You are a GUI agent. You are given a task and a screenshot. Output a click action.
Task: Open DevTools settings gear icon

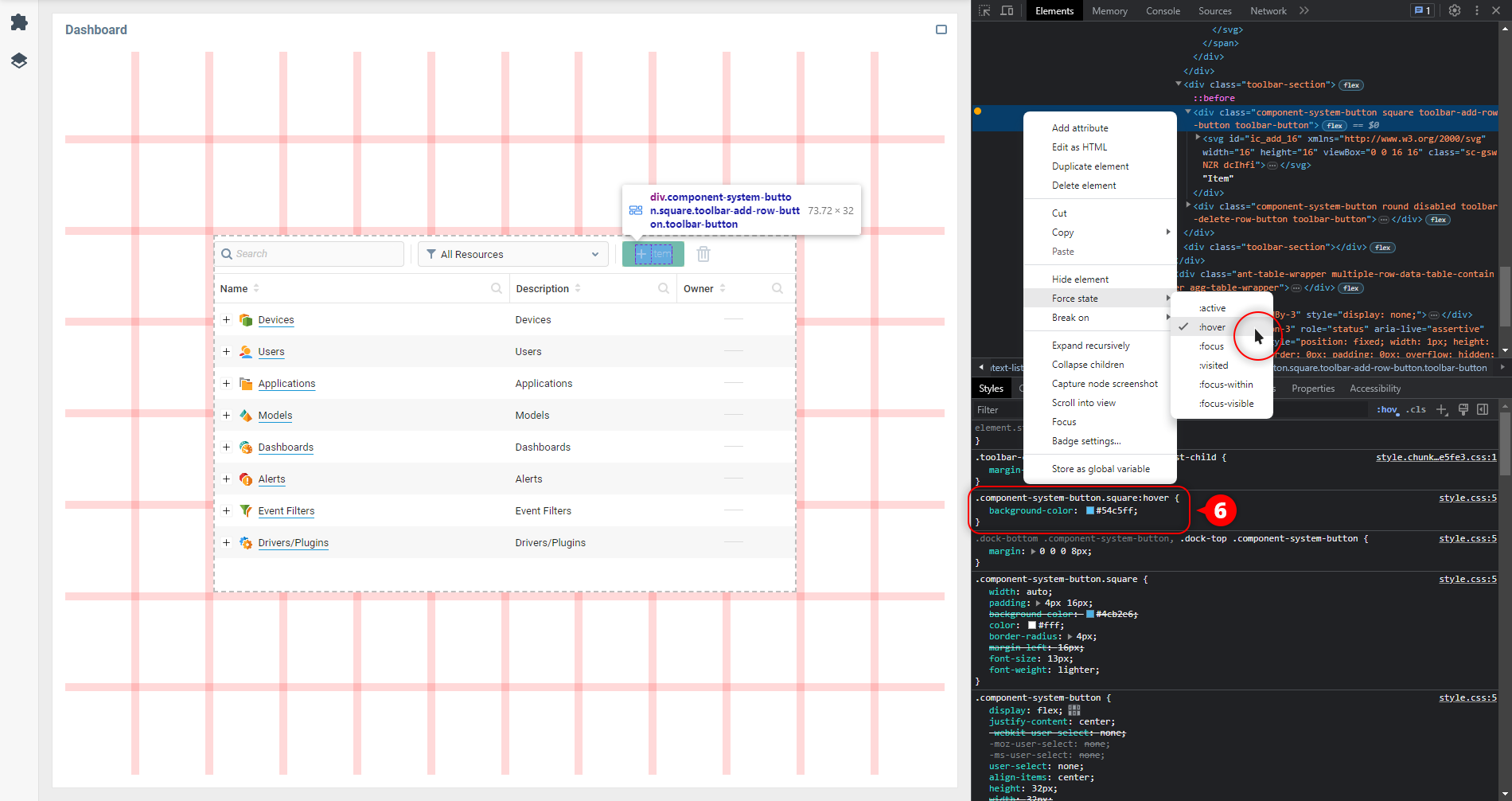click(1454, 10)
